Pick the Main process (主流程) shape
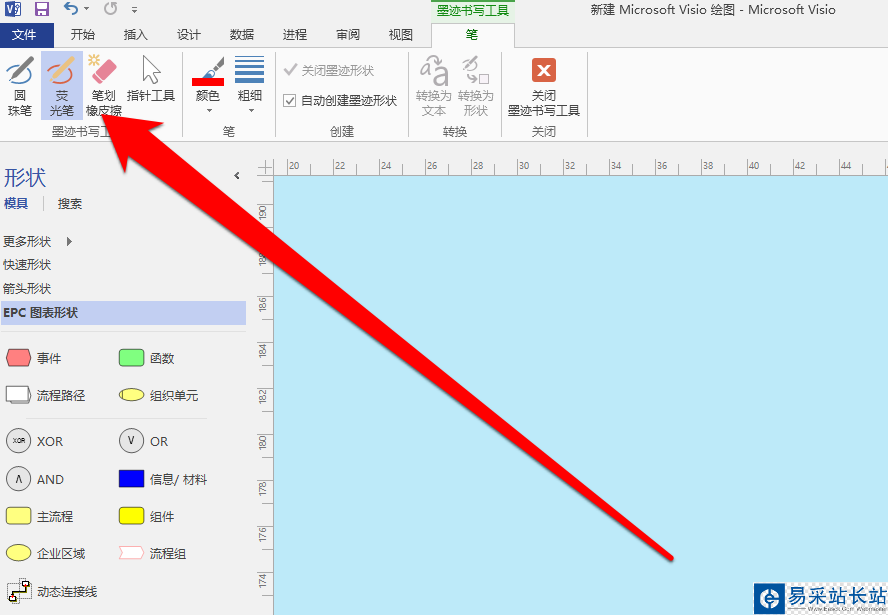 pos(40,516)
